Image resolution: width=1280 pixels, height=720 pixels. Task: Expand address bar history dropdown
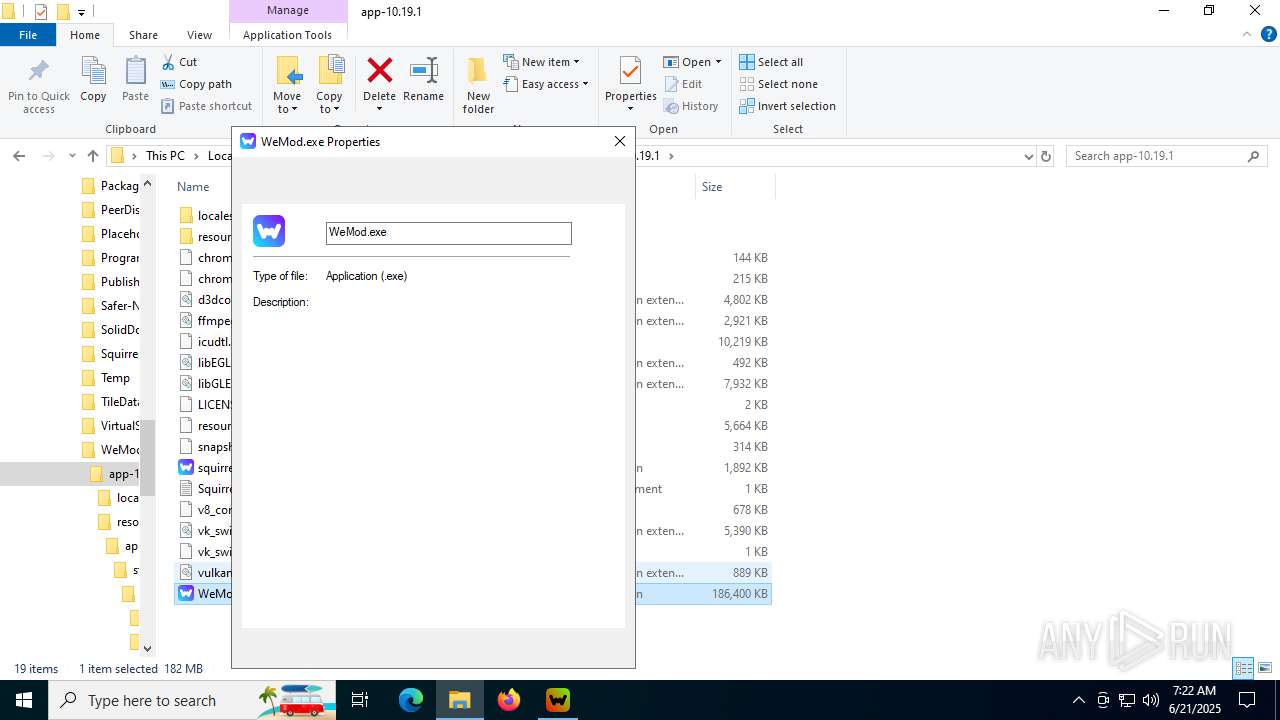pyautogui.click(x=1028, y=156)
